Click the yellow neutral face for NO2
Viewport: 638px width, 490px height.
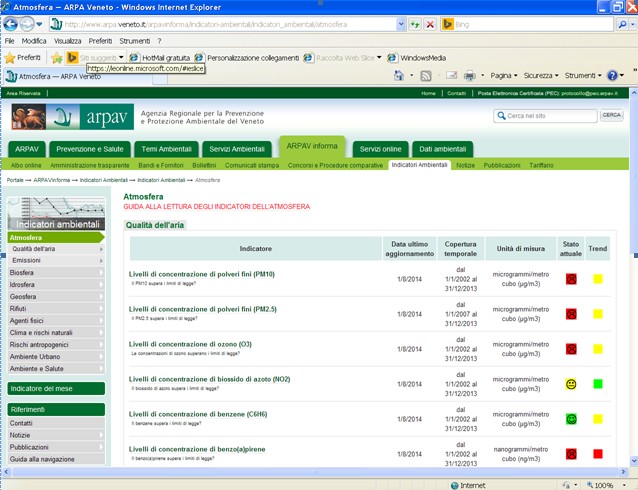[571, 384]
